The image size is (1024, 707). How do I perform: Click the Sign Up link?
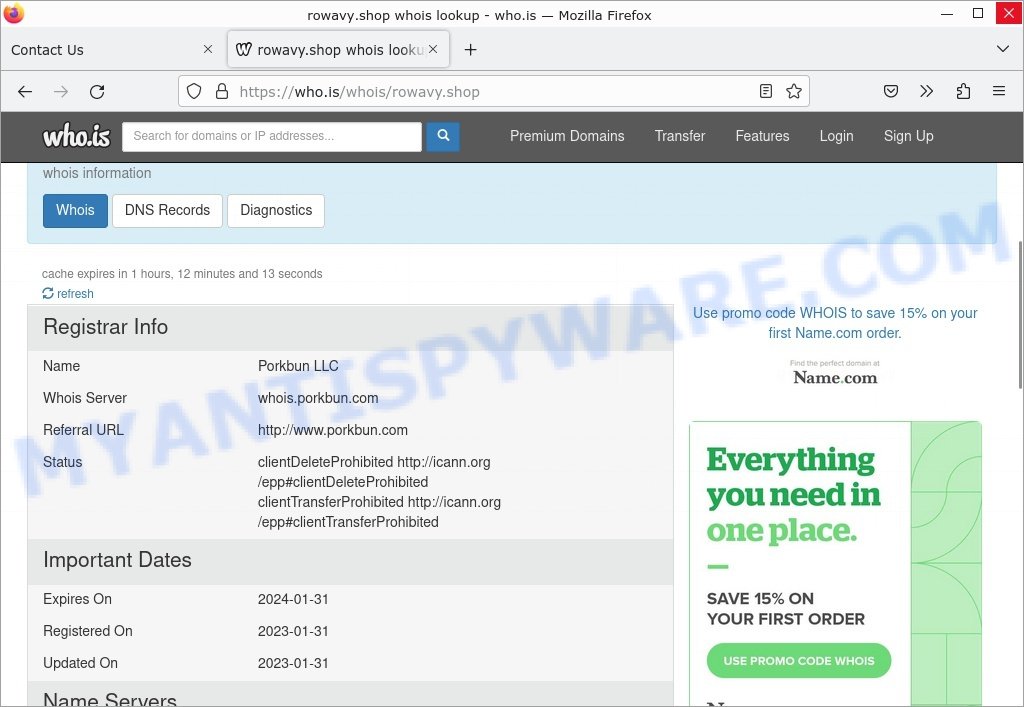(908, 136)
